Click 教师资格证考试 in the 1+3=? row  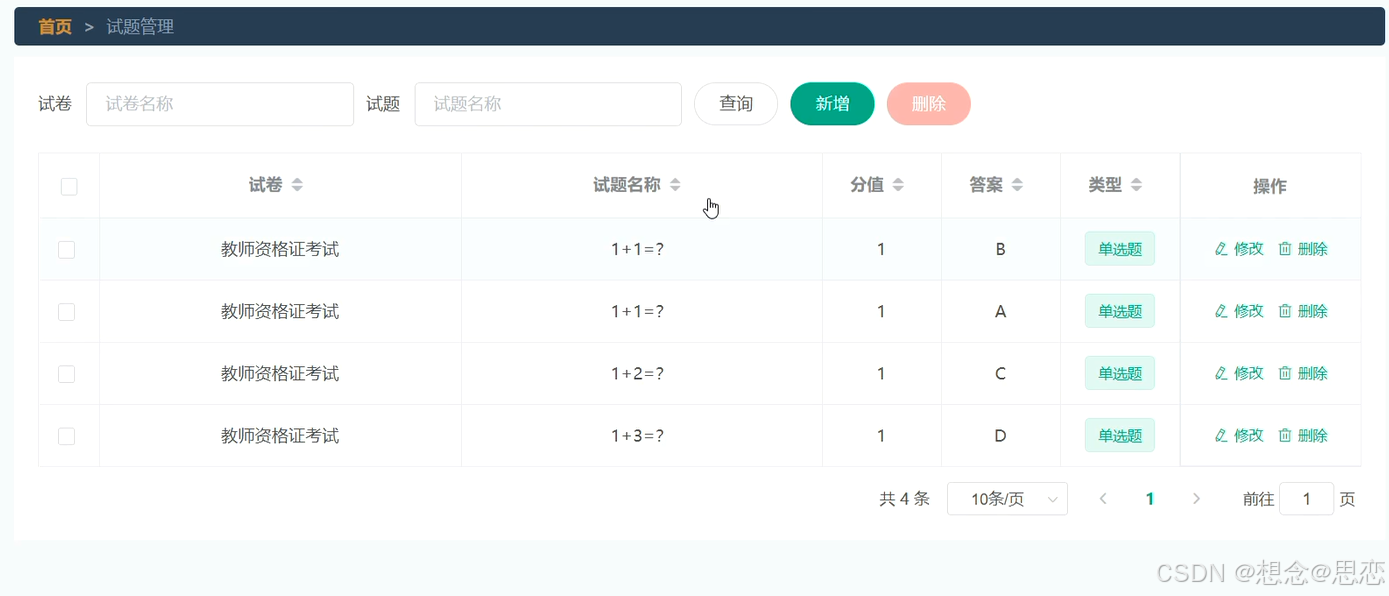click(280, 435)
